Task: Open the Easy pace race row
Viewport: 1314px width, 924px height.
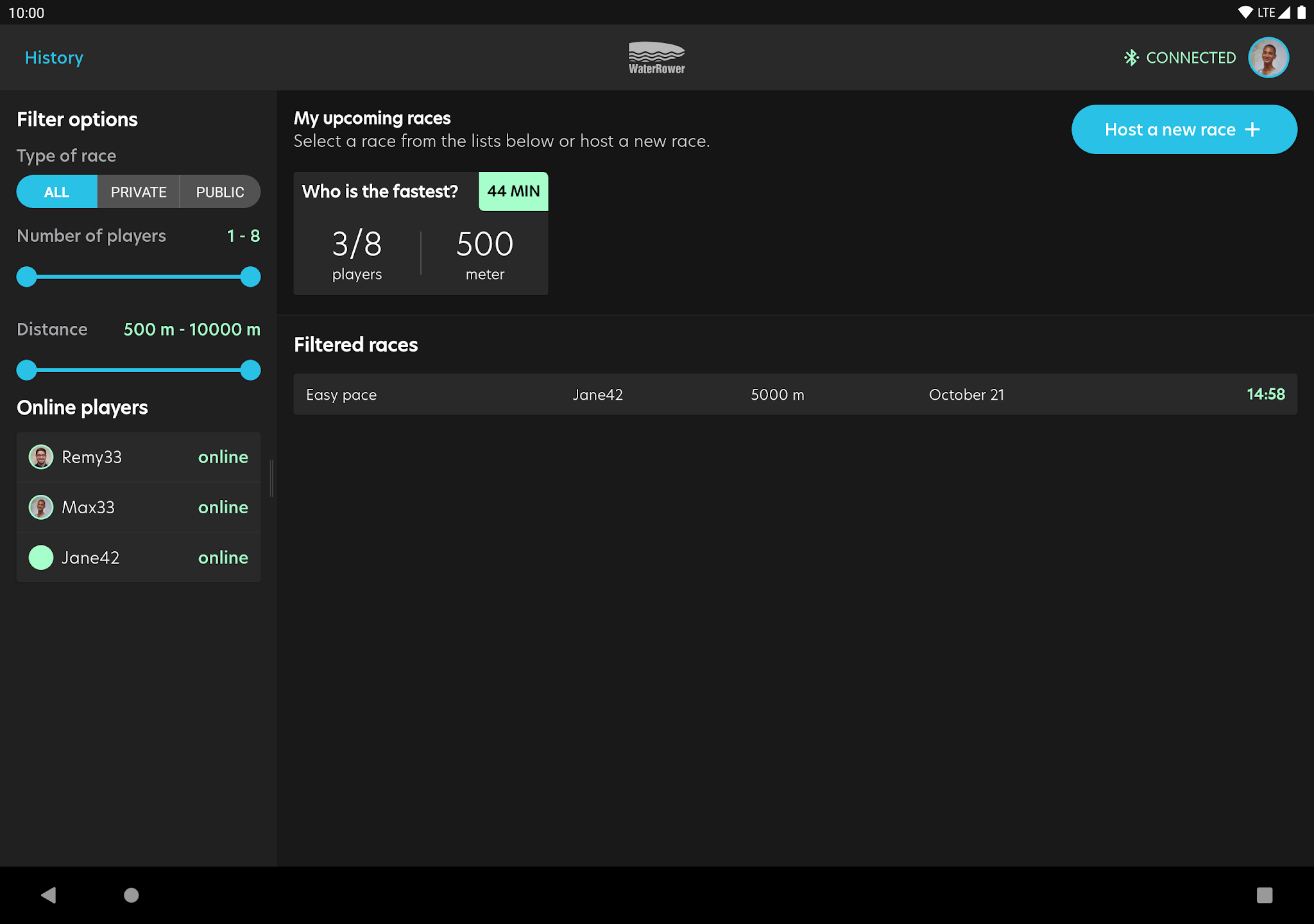Action: tap(796, 394)
